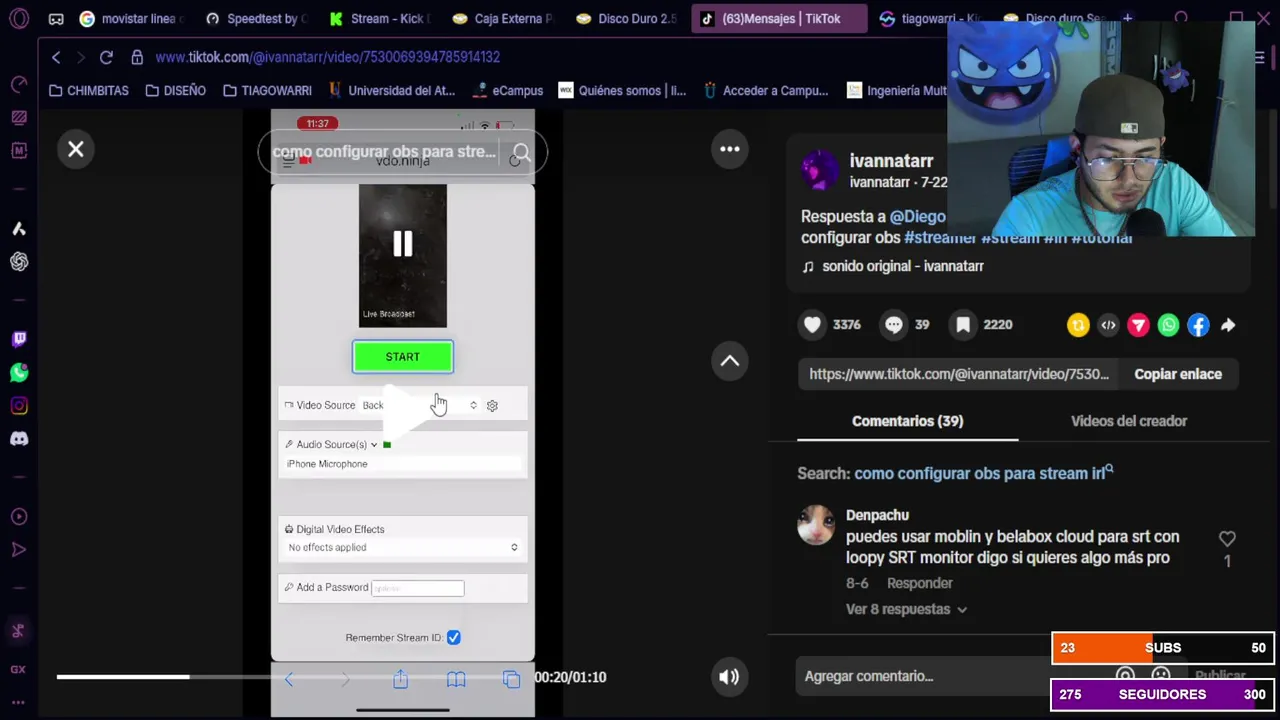Switch to Caja Externa browser tab
The image size is (1280, 720).
[502, 18]
